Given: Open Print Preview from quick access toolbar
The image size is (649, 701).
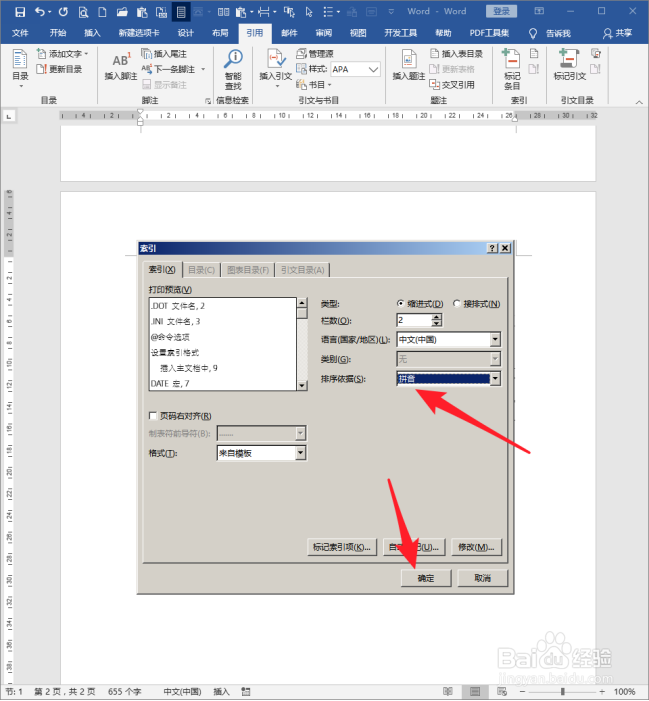Looking at the screenshot, I should (x=83, y=12).
